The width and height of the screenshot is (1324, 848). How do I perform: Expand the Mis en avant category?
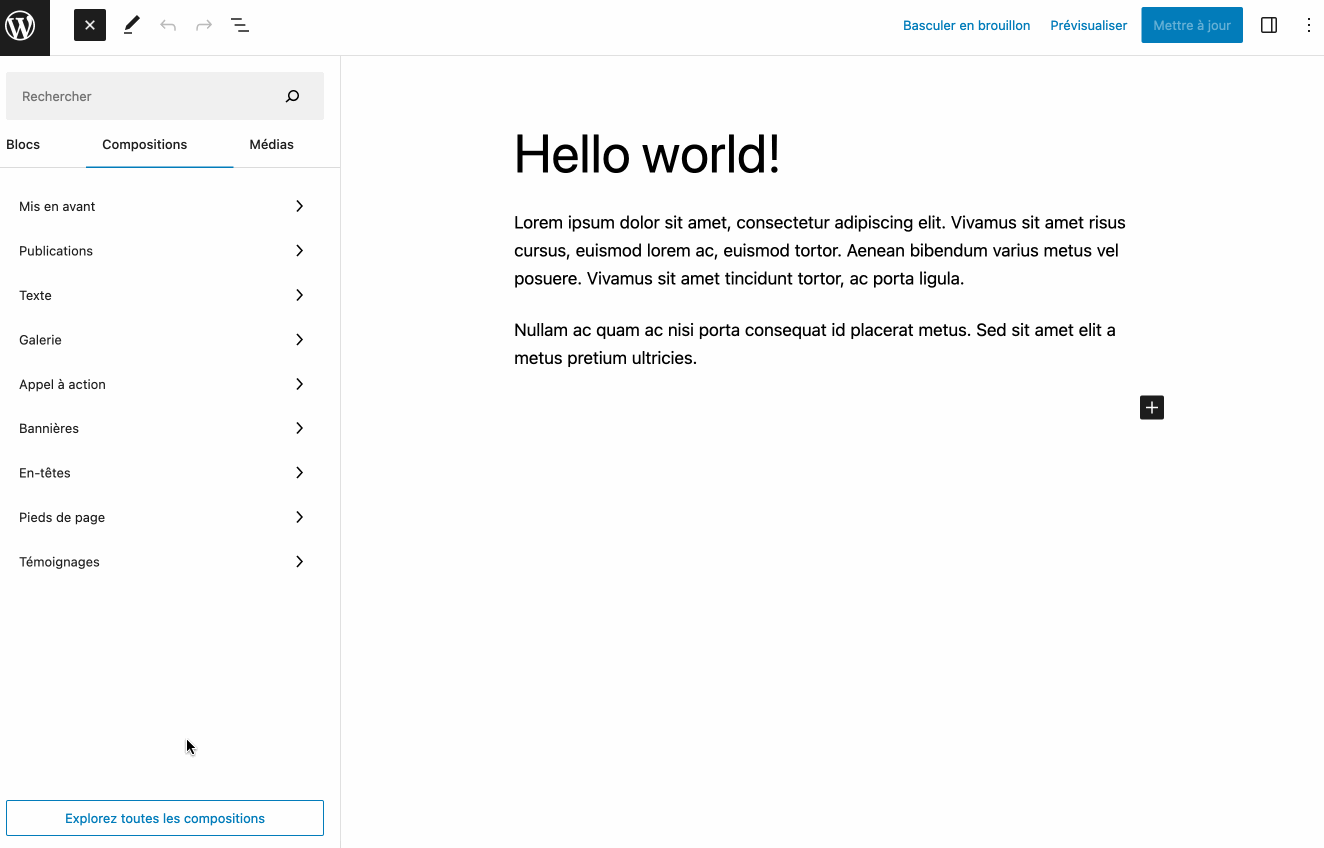click(162, 207)
